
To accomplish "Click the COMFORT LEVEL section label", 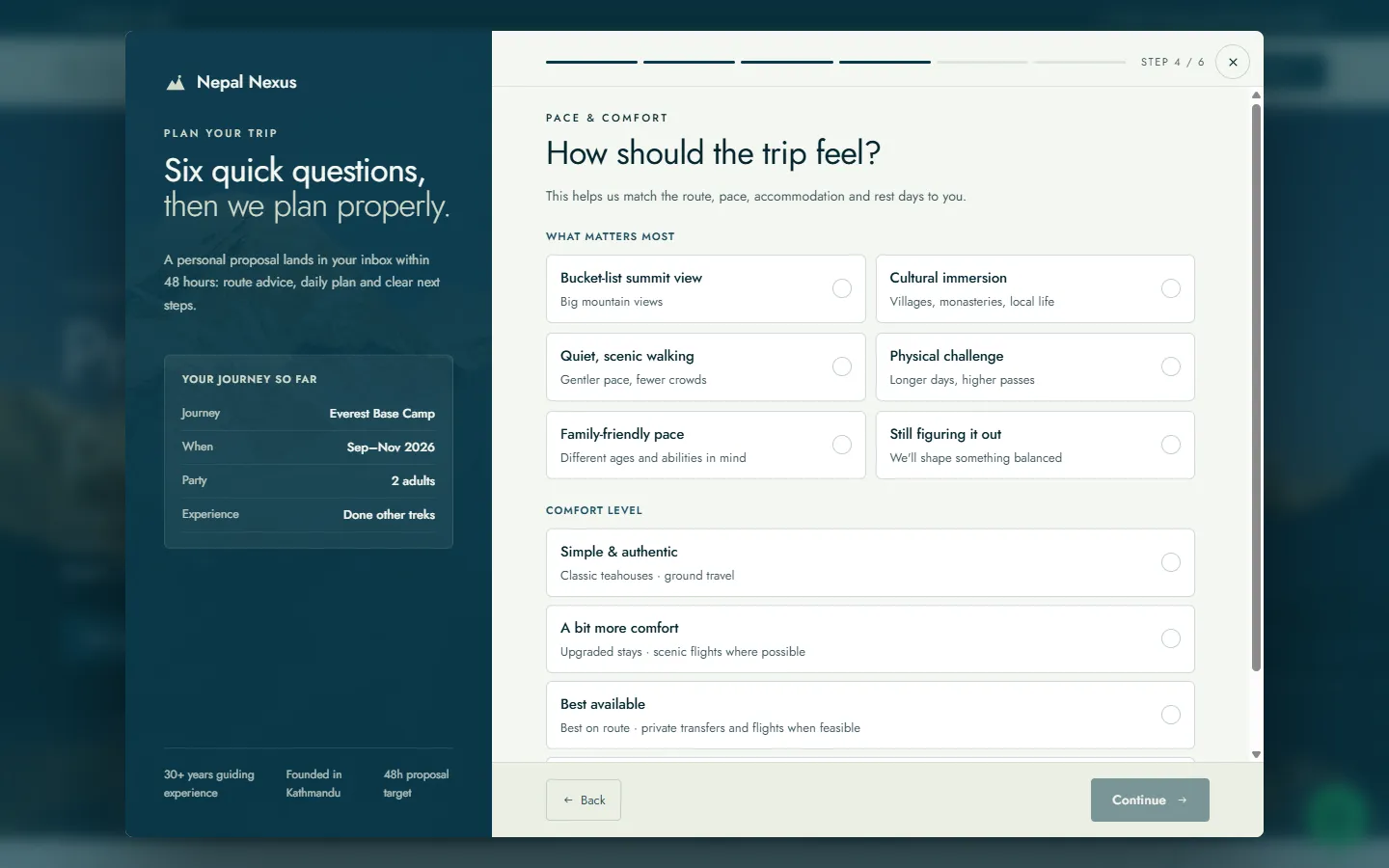I will click(x=594, y=510).
